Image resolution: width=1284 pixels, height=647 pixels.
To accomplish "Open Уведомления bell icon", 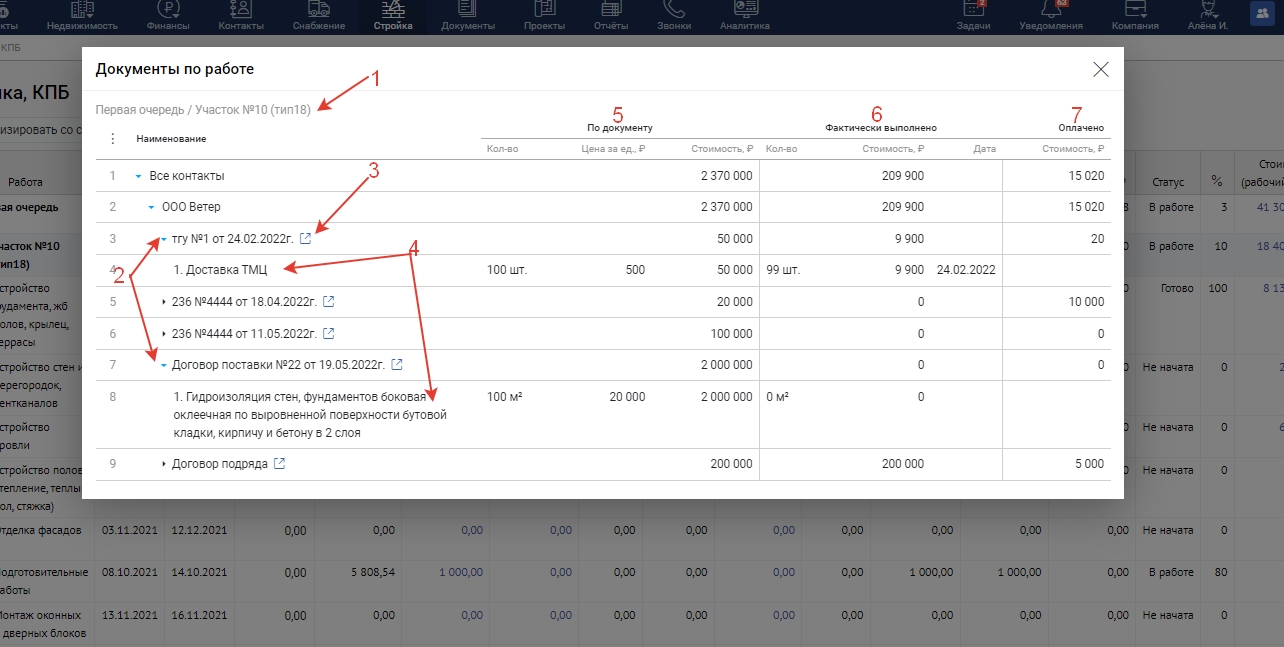I will pyautogui.click(x=1051, y=10).
